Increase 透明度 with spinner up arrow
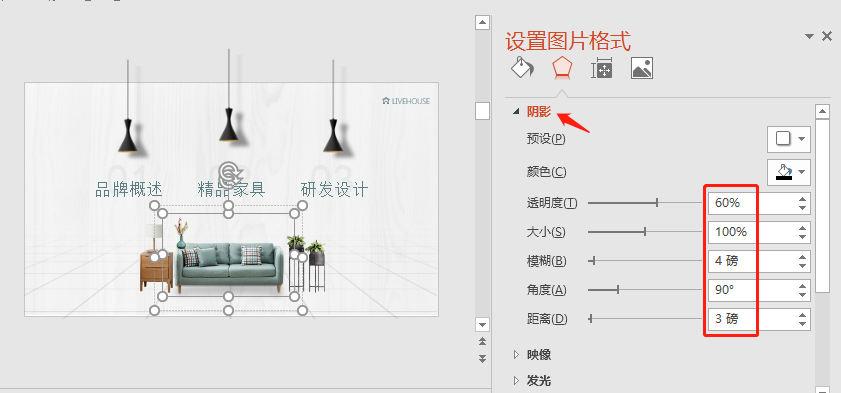The height and width of the screenshot is (393, 841). (802, 199)
